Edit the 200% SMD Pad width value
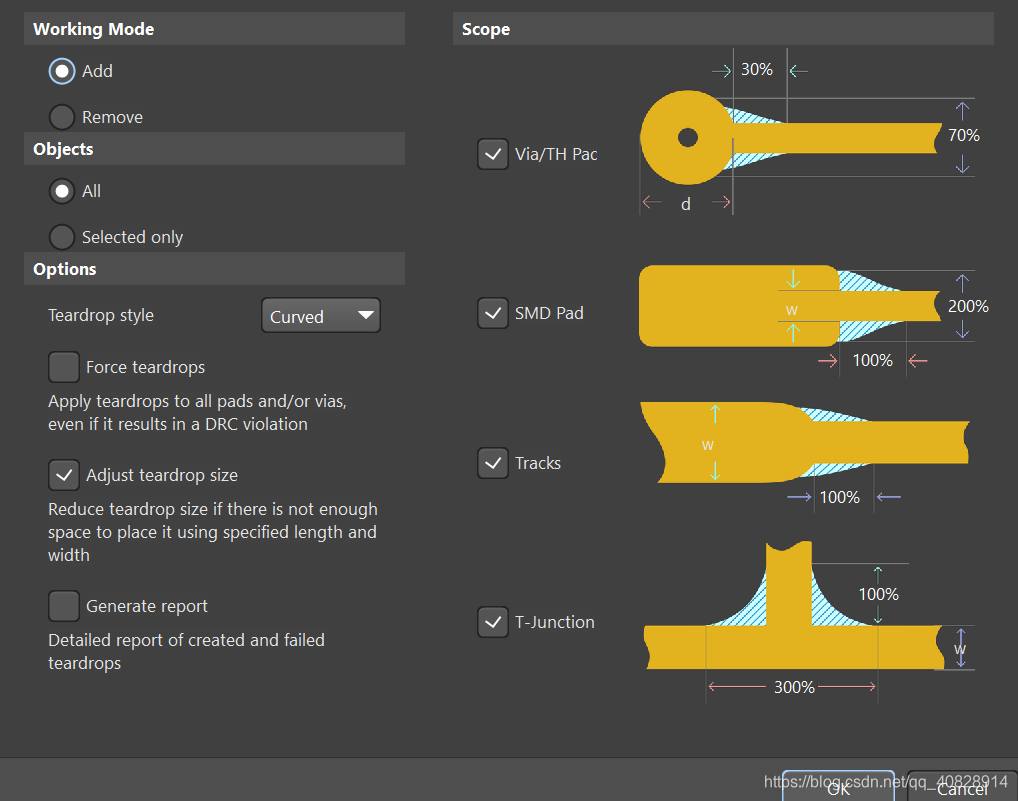Viewport: 1018px width, 801px height. [968, 306]
